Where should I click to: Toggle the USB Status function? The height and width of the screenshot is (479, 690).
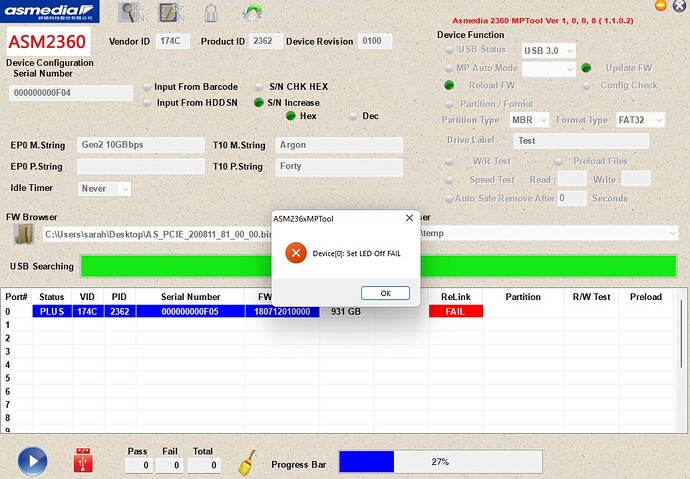[449, 50]
